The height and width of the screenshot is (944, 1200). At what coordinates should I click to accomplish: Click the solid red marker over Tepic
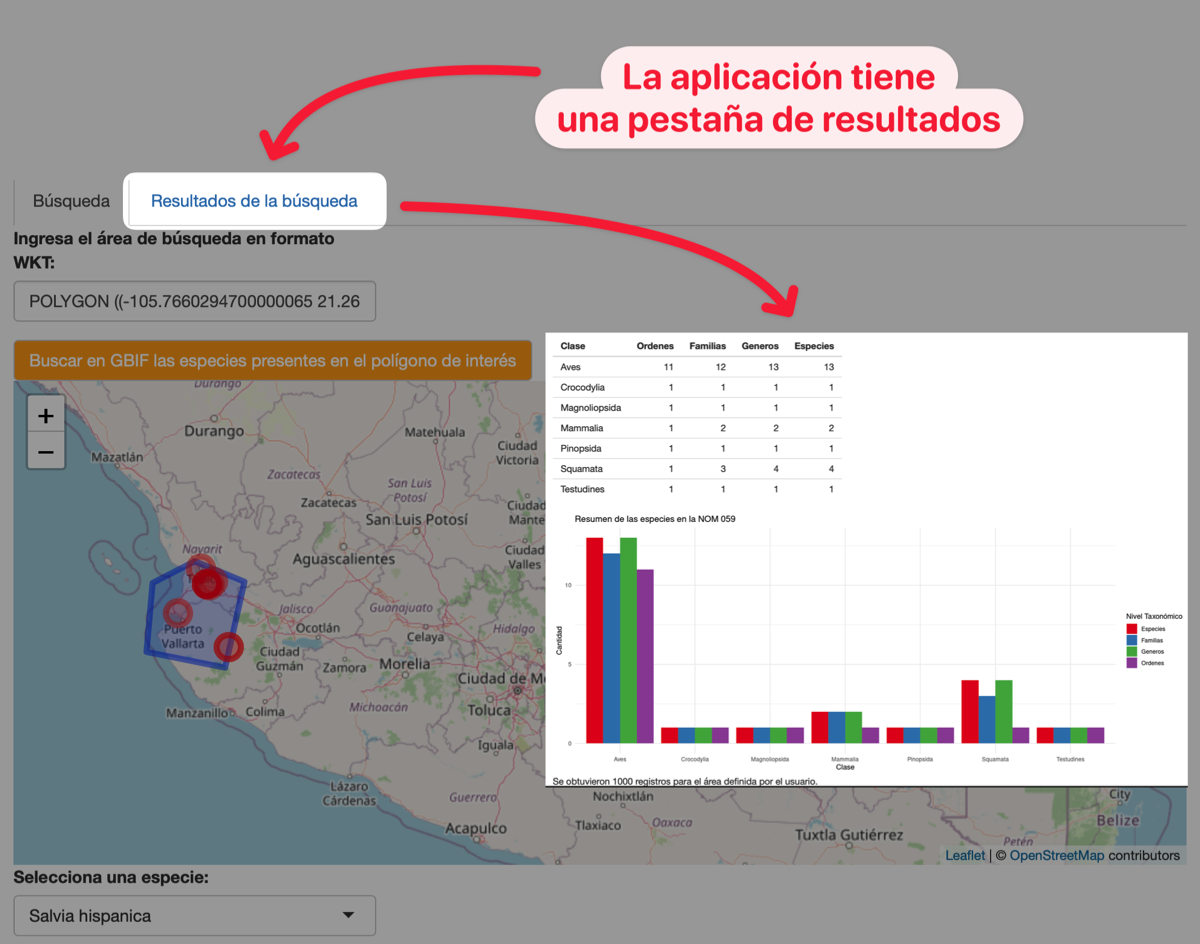[x=209, y=582]
